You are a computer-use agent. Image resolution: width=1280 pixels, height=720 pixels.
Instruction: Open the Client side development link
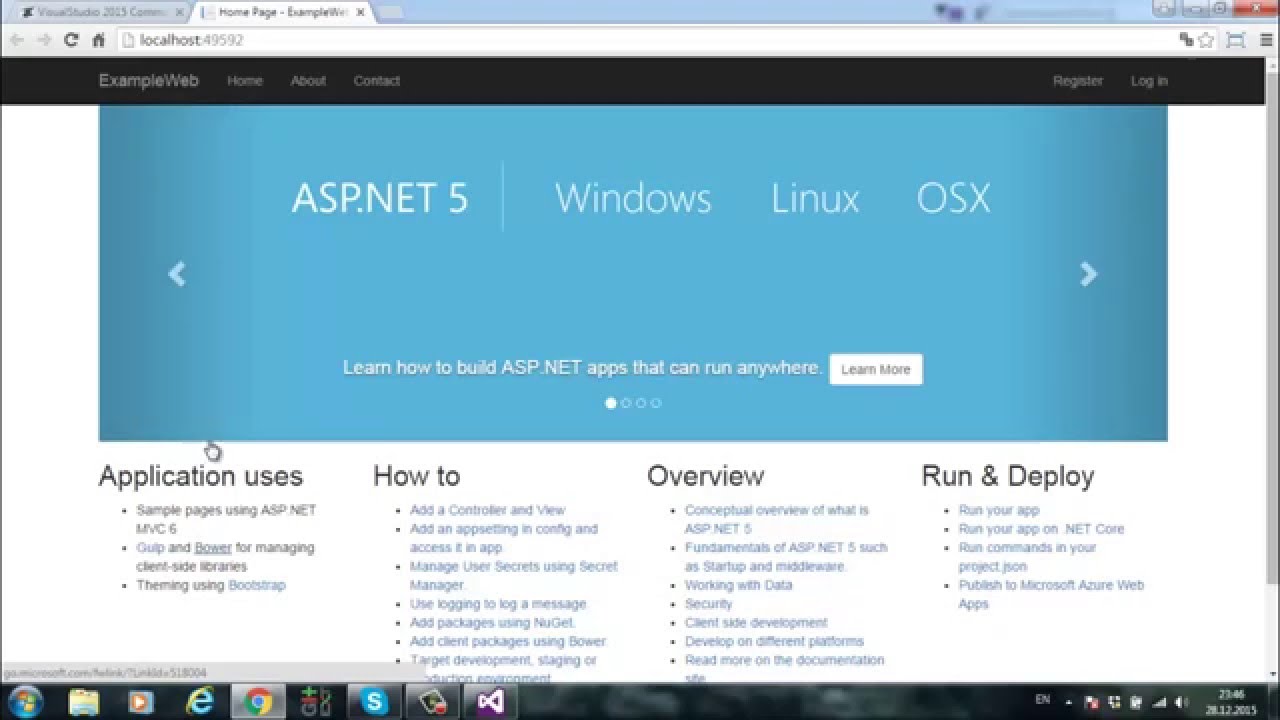pyautogui.click(x=756, y=623)
